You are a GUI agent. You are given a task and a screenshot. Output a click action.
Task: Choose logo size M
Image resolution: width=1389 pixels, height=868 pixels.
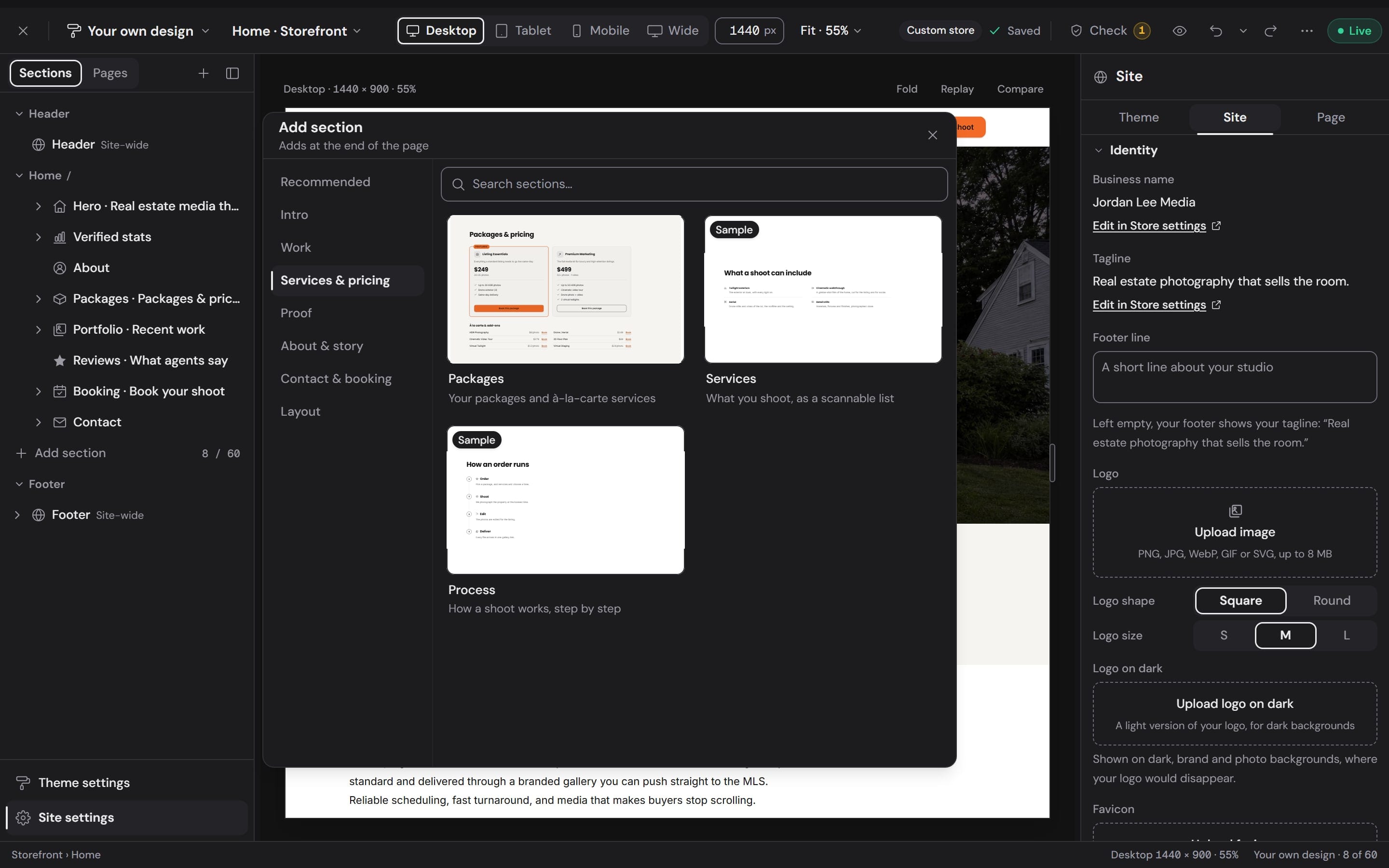(x=1285, y=636)
